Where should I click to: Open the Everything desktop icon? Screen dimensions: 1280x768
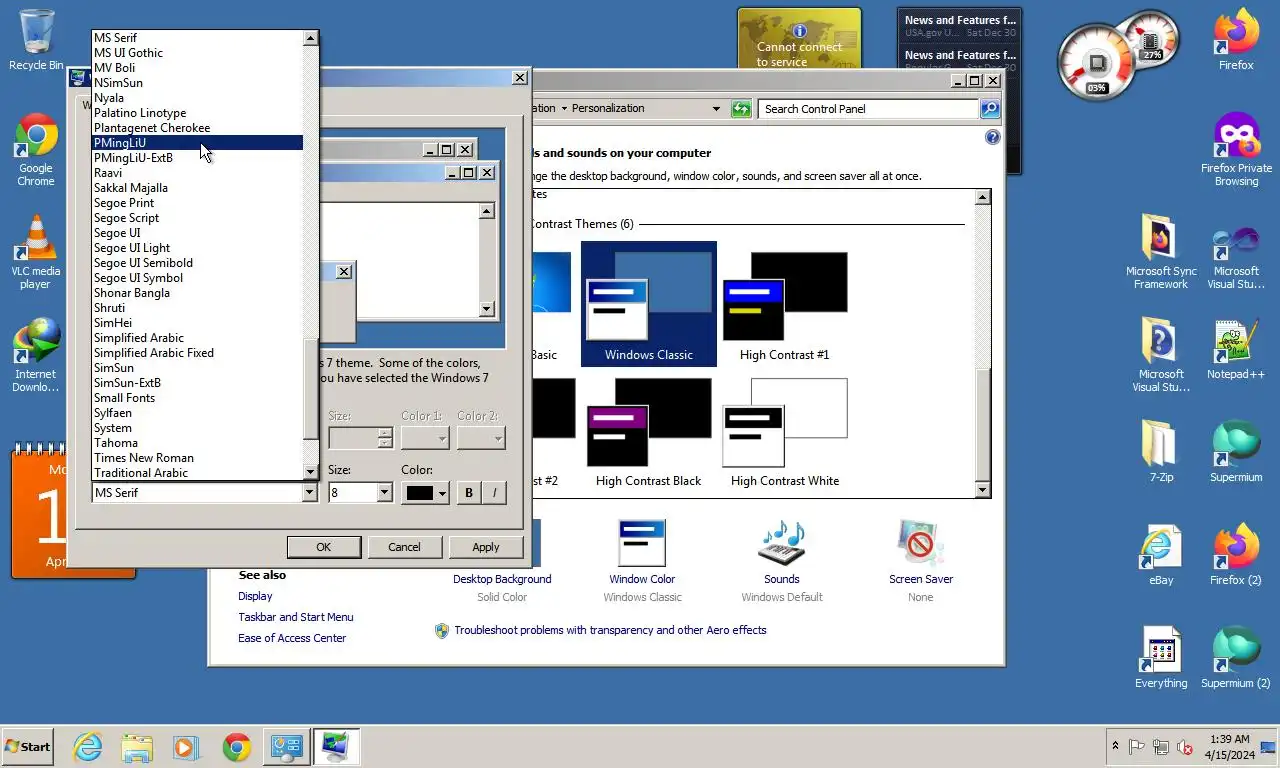(x=1161, y=658)
